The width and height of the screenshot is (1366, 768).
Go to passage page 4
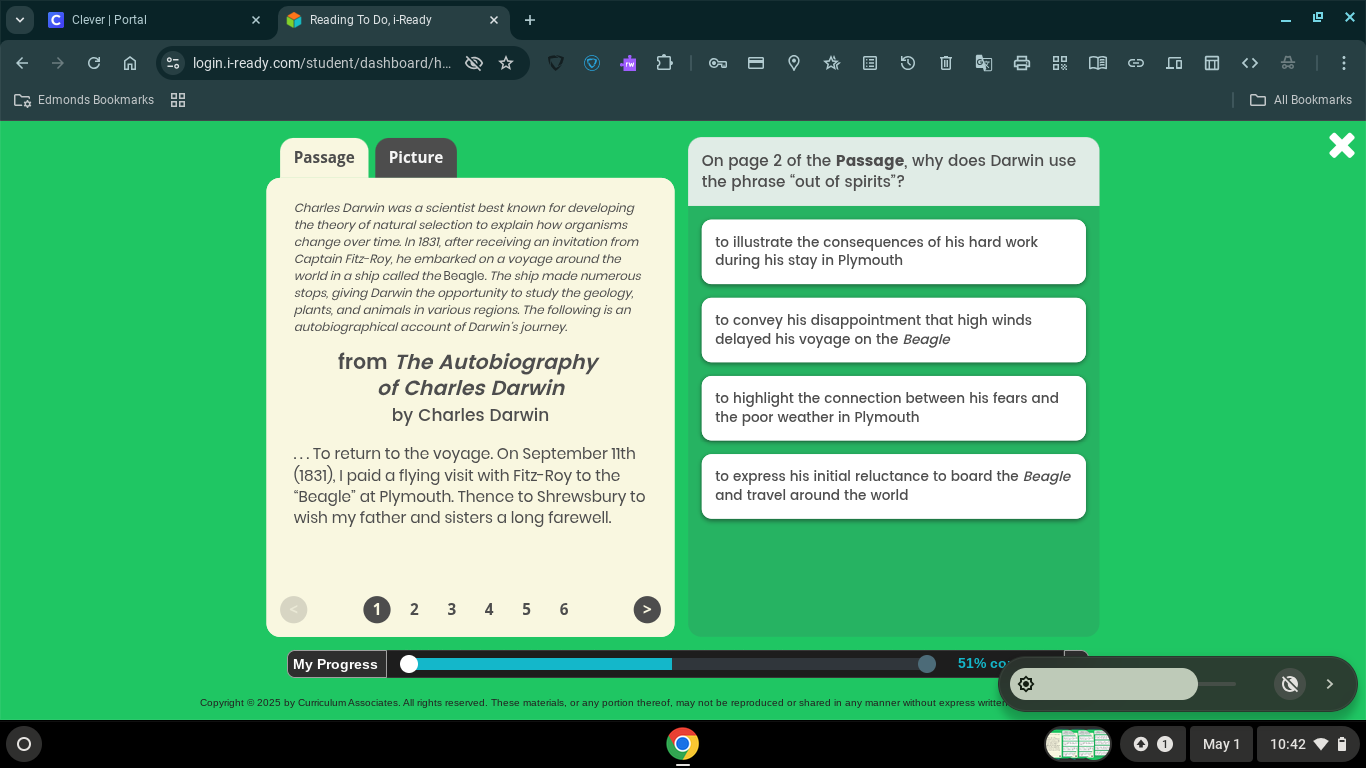click(x=489, y=609)
